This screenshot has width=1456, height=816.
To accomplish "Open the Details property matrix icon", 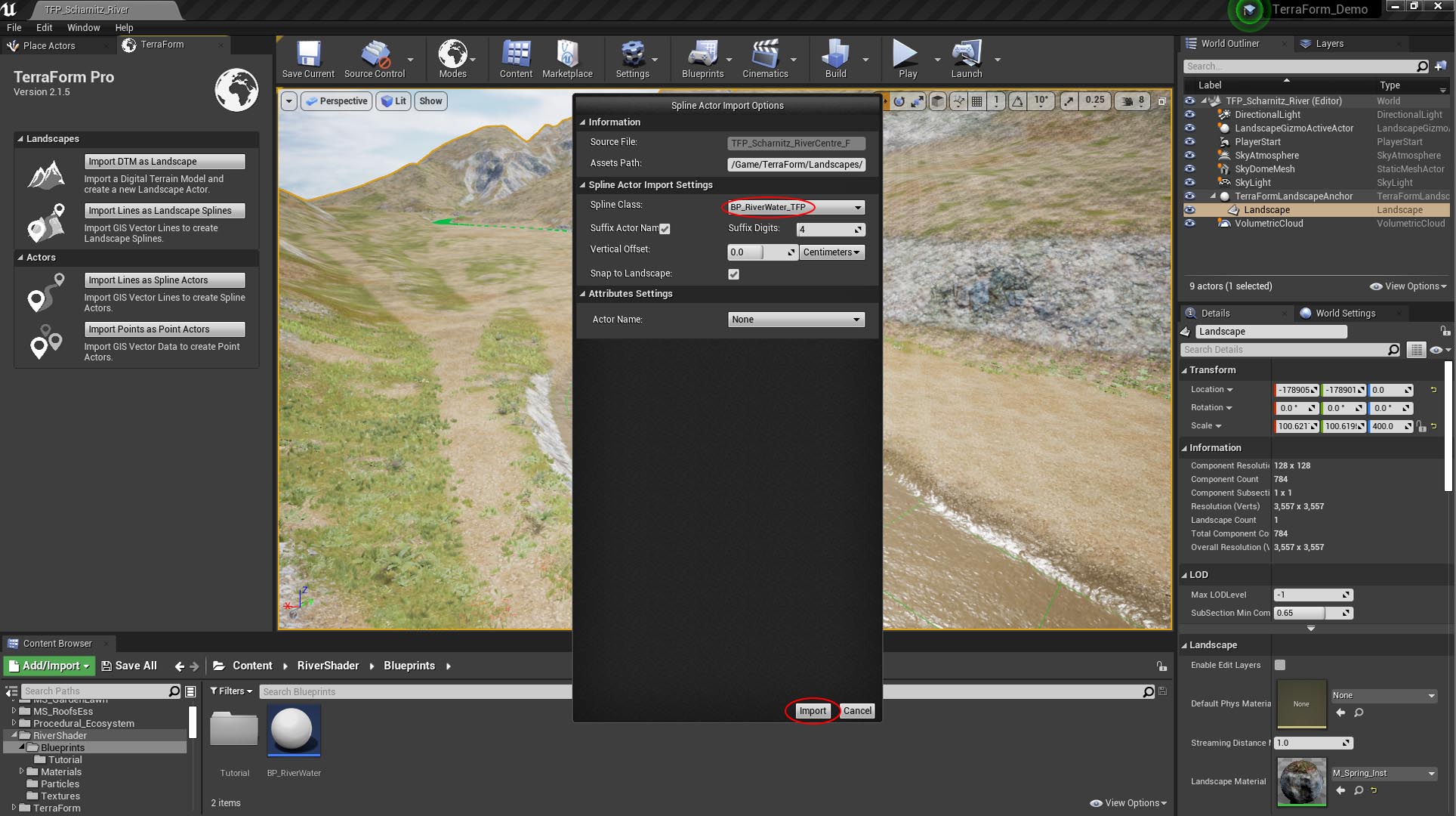I will [1416, 350].
